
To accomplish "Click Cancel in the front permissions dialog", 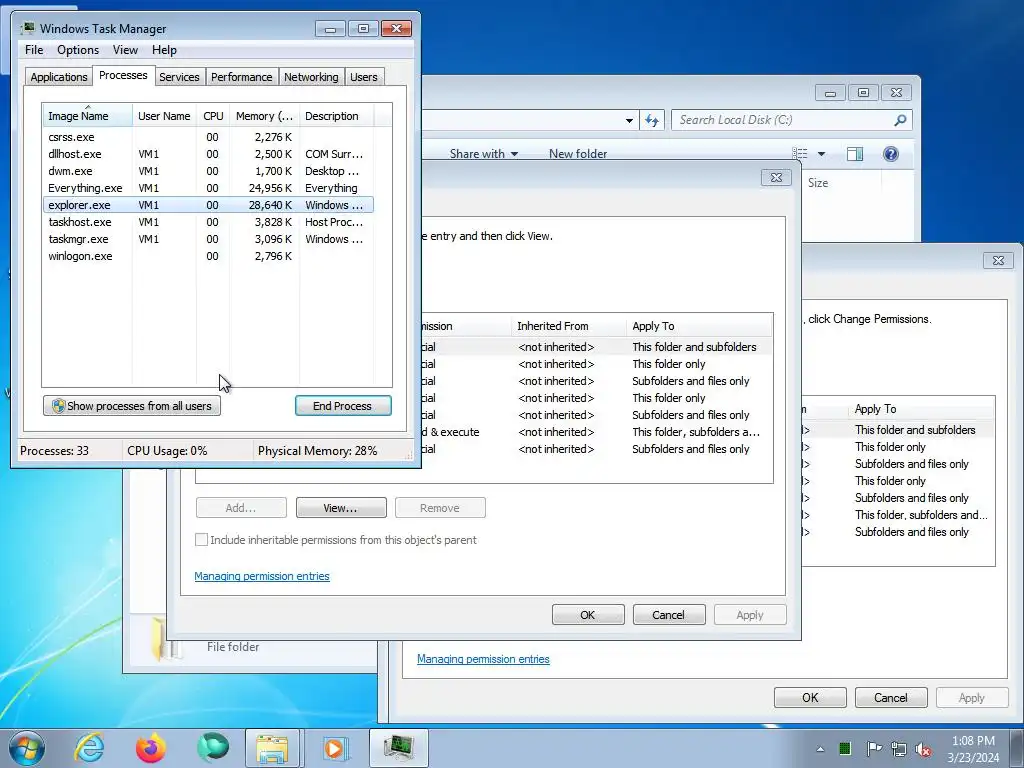I will click(668, 615).
